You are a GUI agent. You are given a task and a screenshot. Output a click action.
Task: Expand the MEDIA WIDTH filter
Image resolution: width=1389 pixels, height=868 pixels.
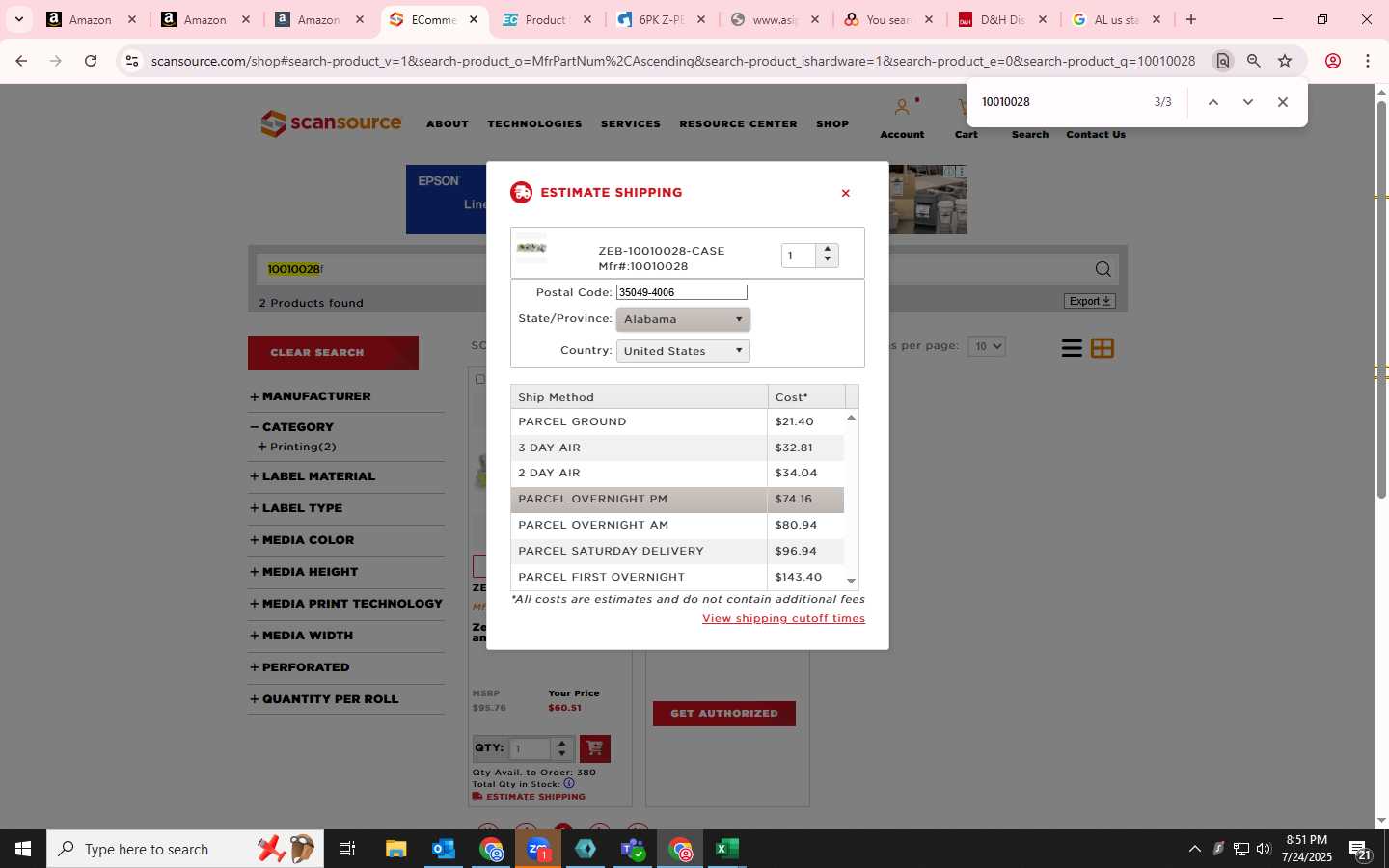pyautogui.click(x=301, y=636)
